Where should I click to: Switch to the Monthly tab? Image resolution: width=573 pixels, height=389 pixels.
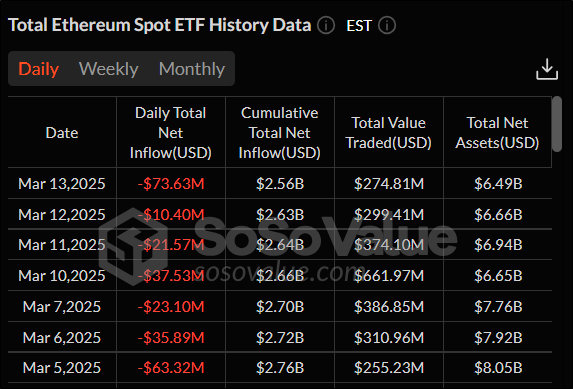192,69
